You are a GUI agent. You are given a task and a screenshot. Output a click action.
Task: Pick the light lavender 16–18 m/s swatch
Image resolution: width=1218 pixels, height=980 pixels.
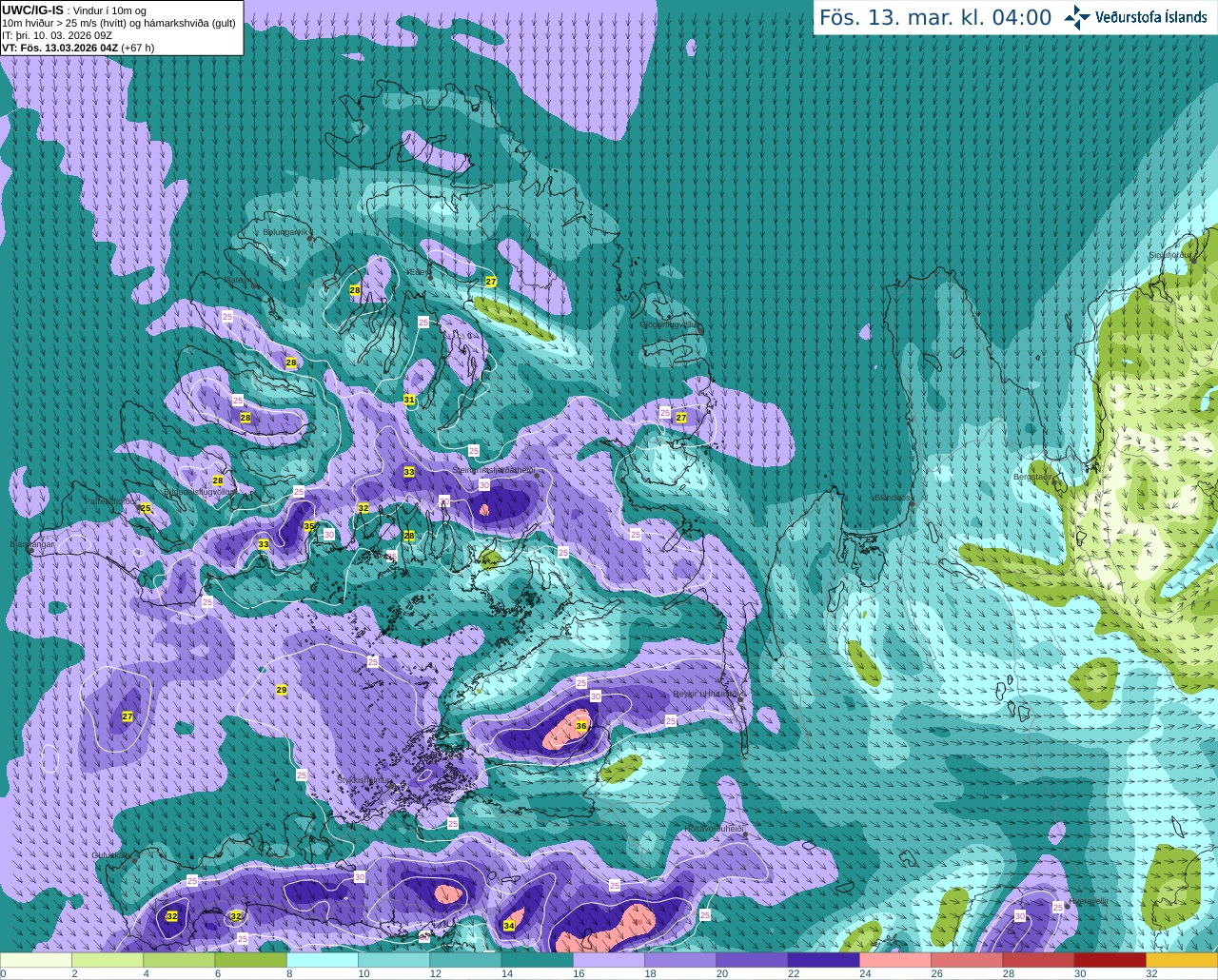tap(609, 960)
